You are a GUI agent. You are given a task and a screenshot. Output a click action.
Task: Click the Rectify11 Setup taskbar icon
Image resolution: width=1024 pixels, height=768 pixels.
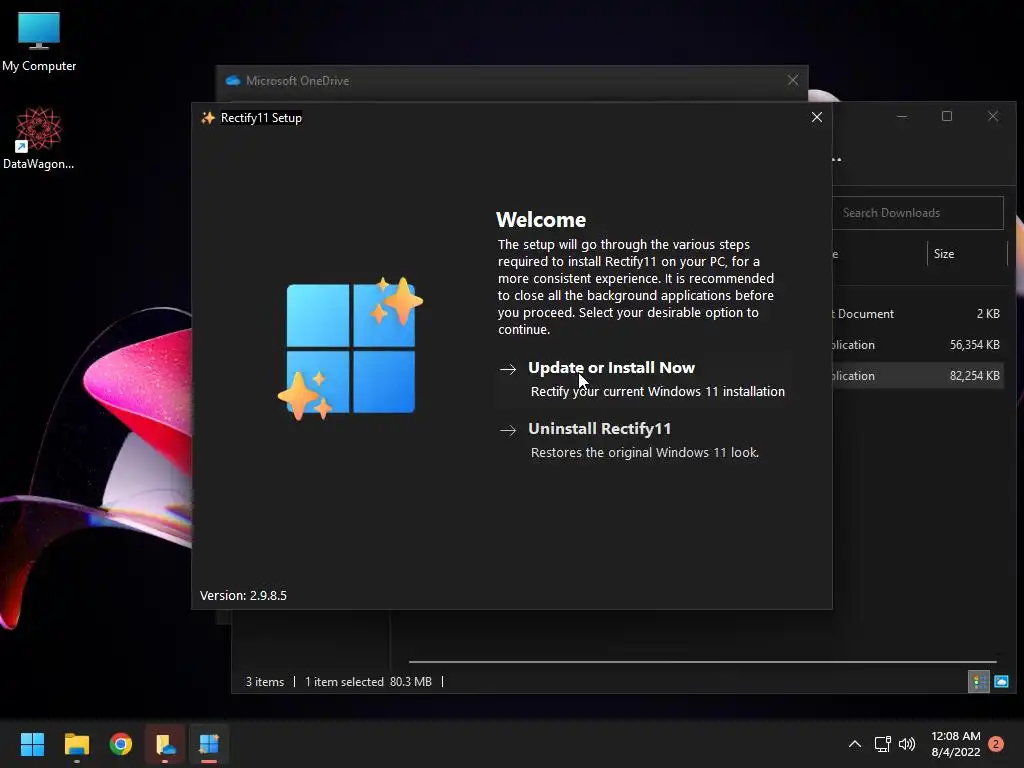209,744
